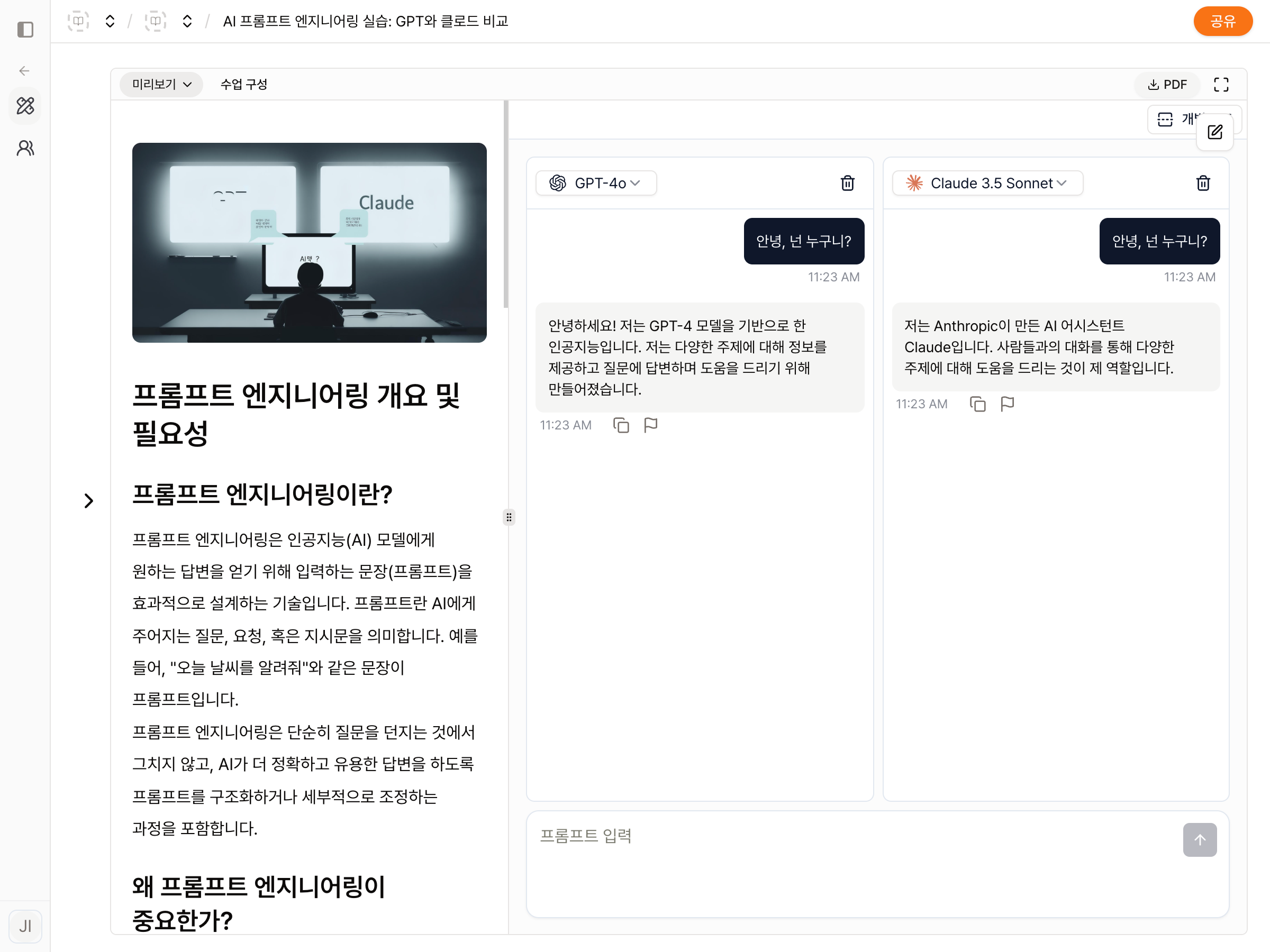This screenshot has height=952, width=1270.
Task: Open the 미리보기 dropdown
Action: click(161, 84)
